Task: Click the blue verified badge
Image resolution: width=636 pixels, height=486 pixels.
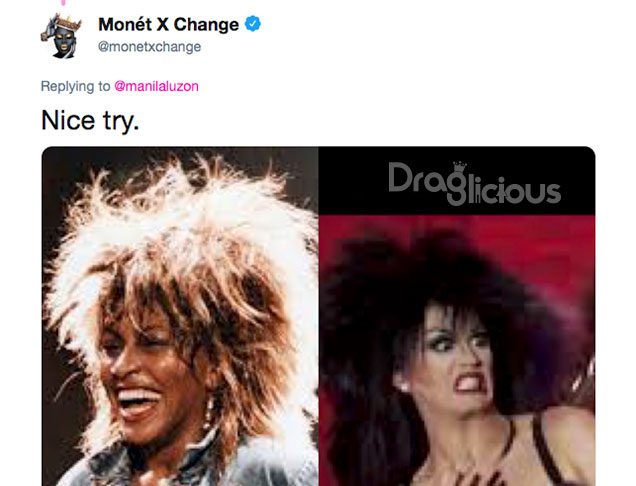Action: point(252,24)
